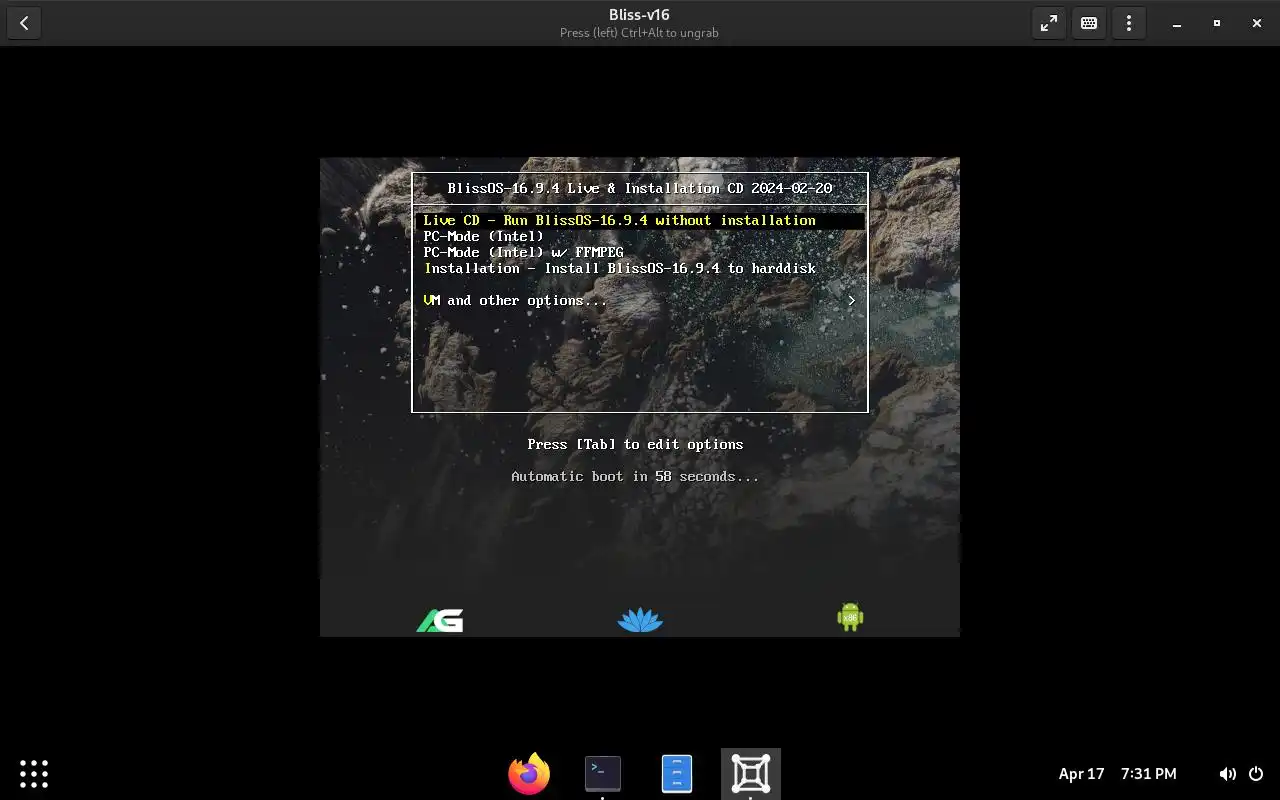Click the automatic boot countdown text
This screenshot has height=800, width=1280.
click(635, 476)
